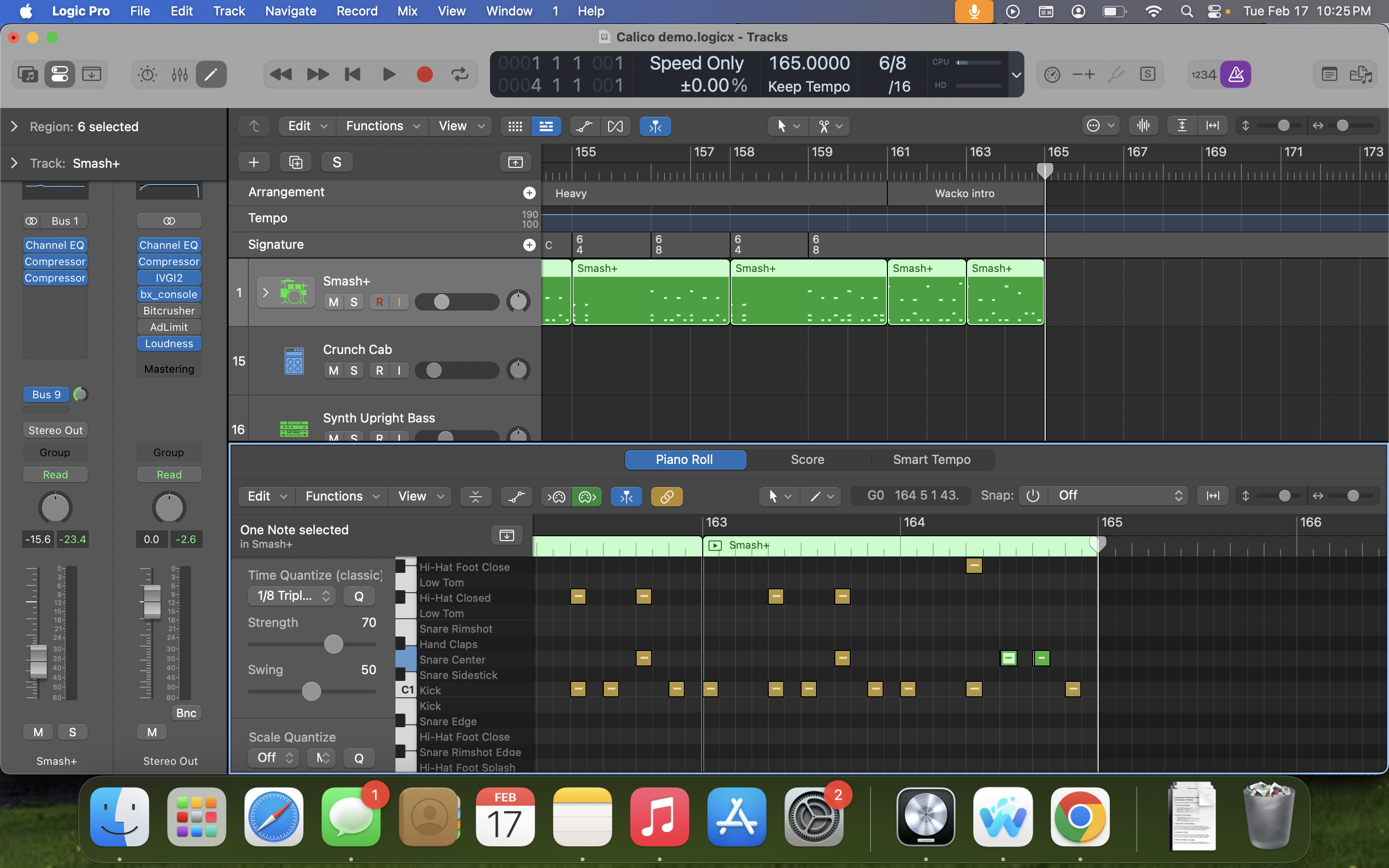The image size is (1389, 868).
Task: Click the Bnc bounce button
Action: (x=186, y=713)
